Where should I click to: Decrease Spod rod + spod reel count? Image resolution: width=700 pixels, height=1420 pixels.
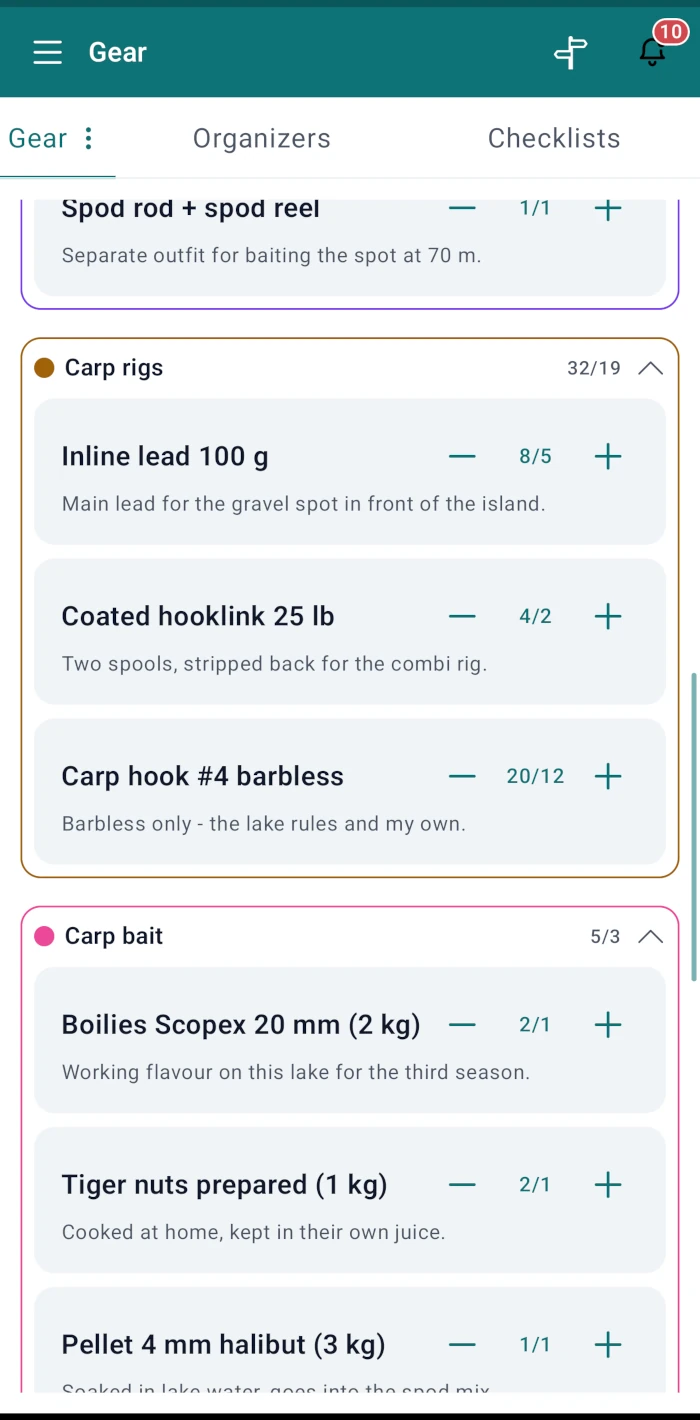click(462, 208)
